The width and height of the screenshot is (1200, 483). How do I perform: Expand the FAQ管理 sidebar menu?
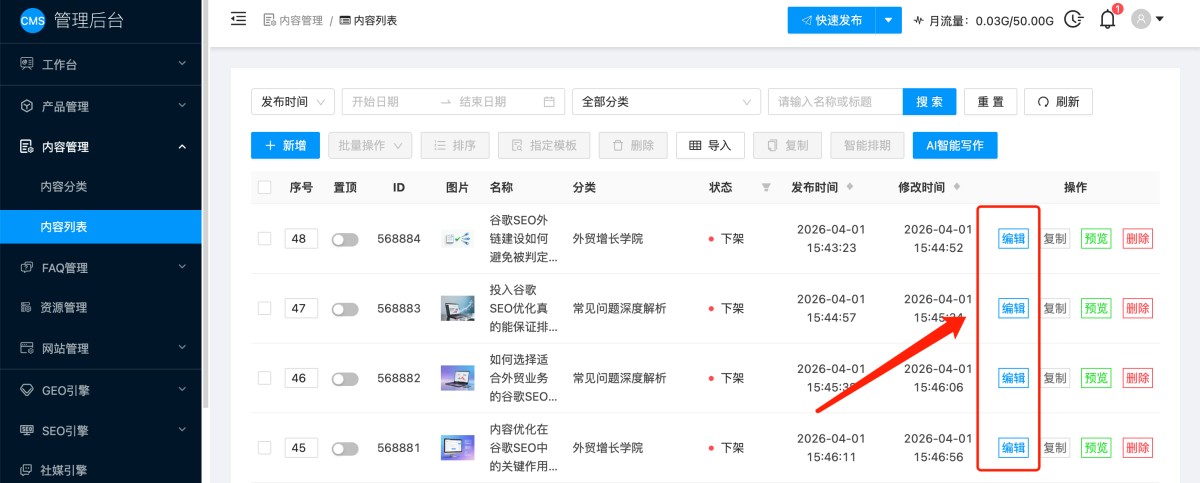(x=182, y=267)
